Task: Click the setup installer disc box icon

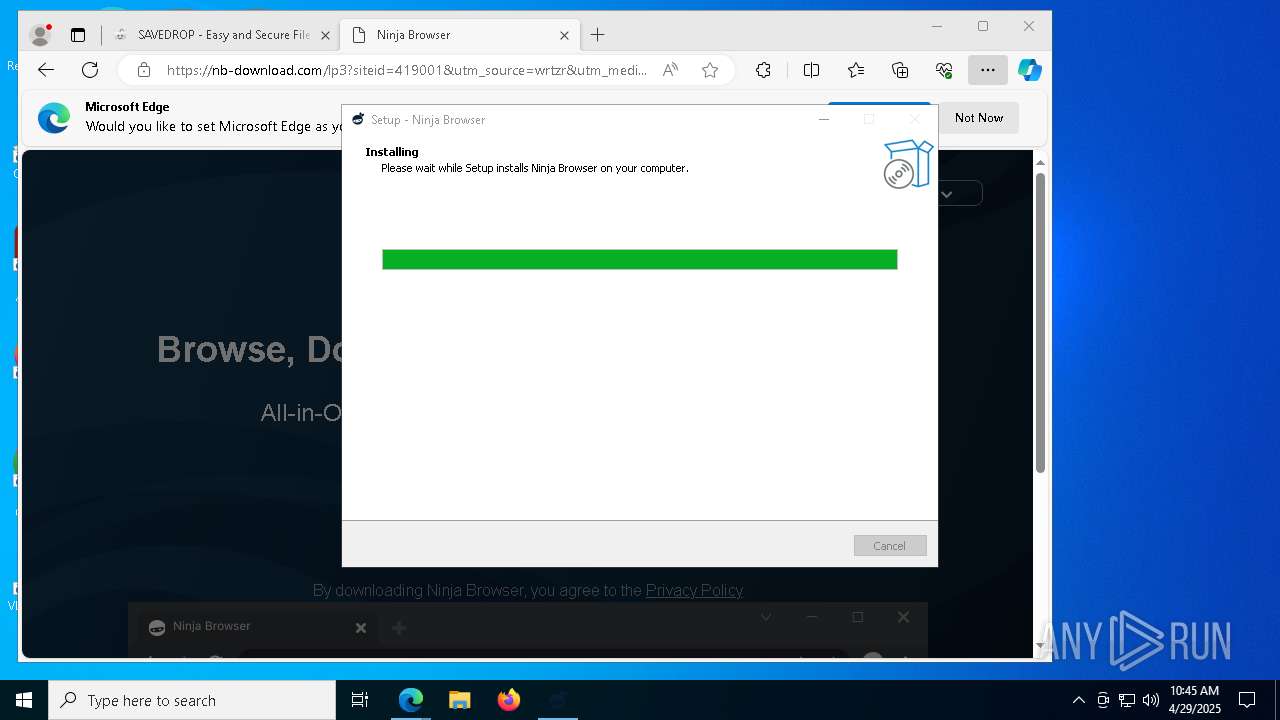Action: coord(908,165)
